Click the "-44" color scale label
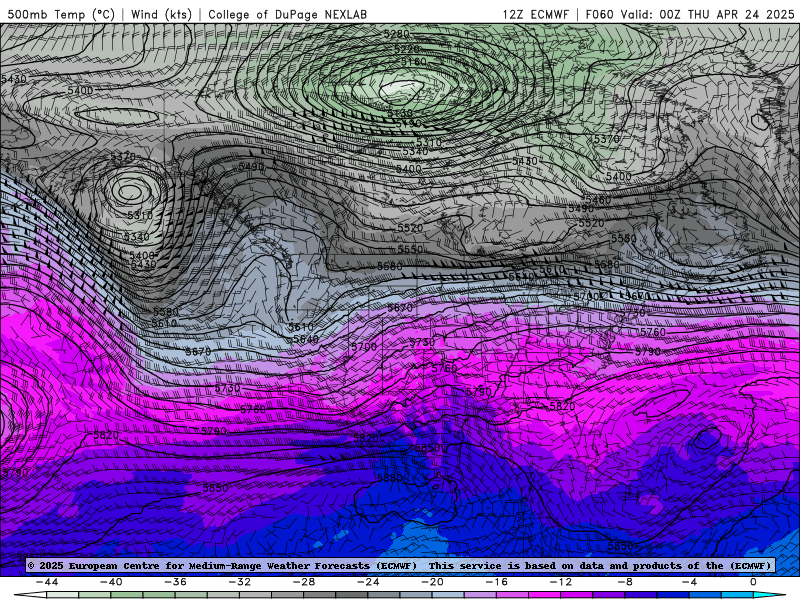Viewport: 800px width, 600px height. (x=47, y=582)
